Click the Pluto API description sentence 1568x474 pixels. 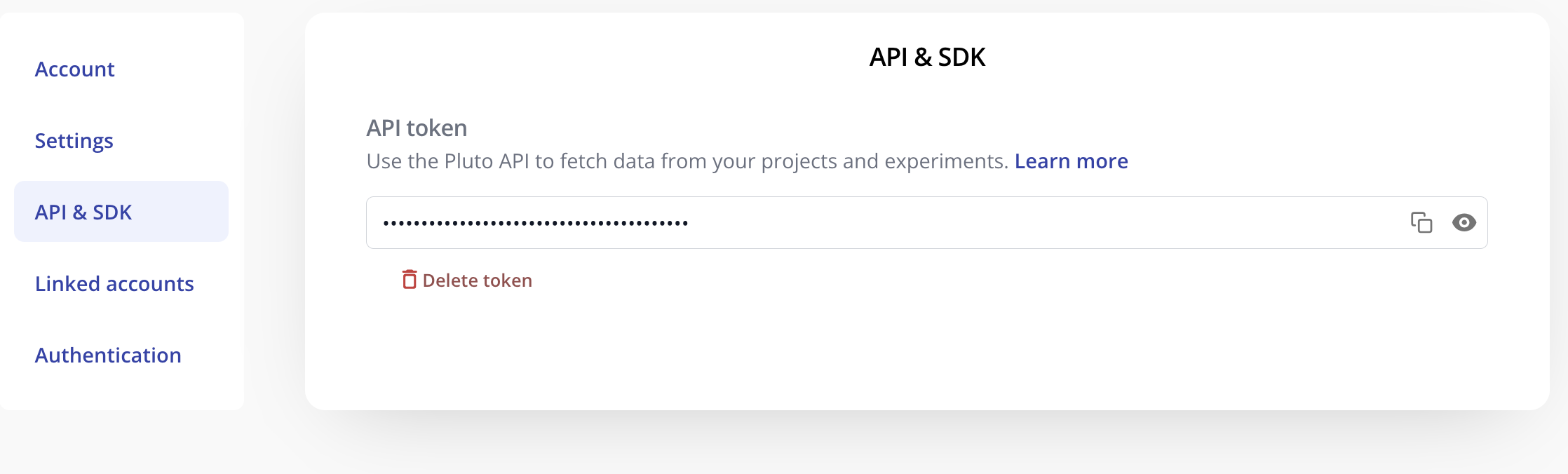pos(687,161)
